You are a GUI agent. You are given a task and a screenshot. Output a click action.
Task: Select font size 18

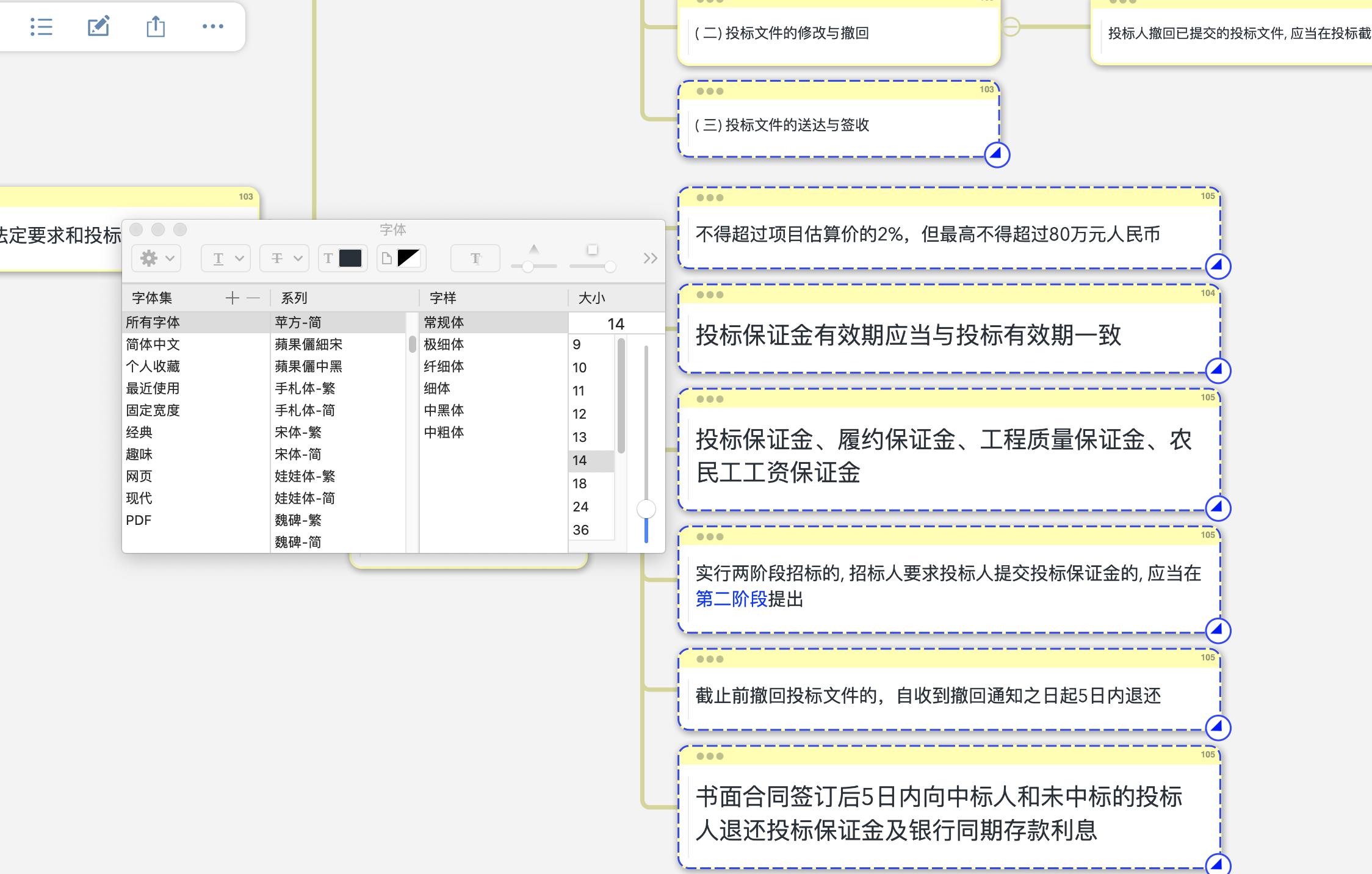(591, 483)
